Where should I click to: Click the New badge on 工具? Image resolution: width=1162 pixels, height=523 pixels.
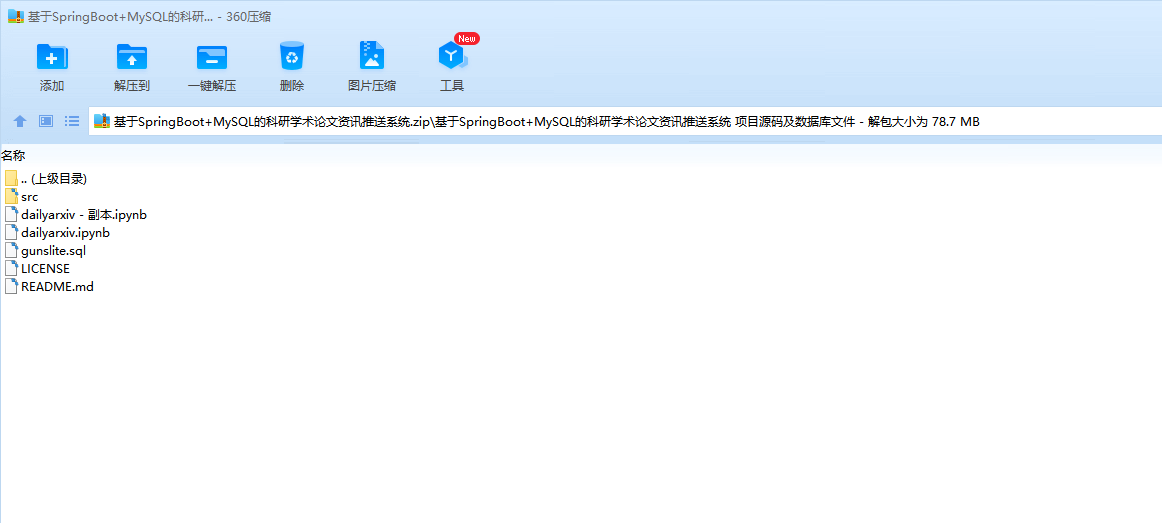467,38
